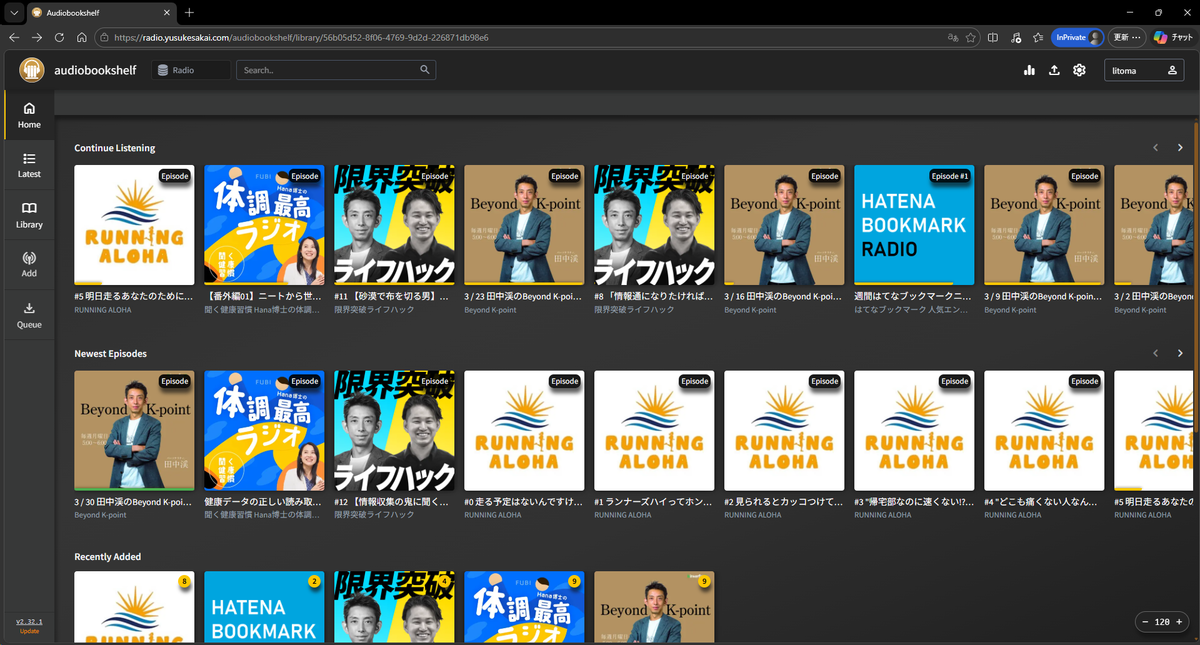
Task: Open the stats bar chart icon
Action: point(1029,70)
